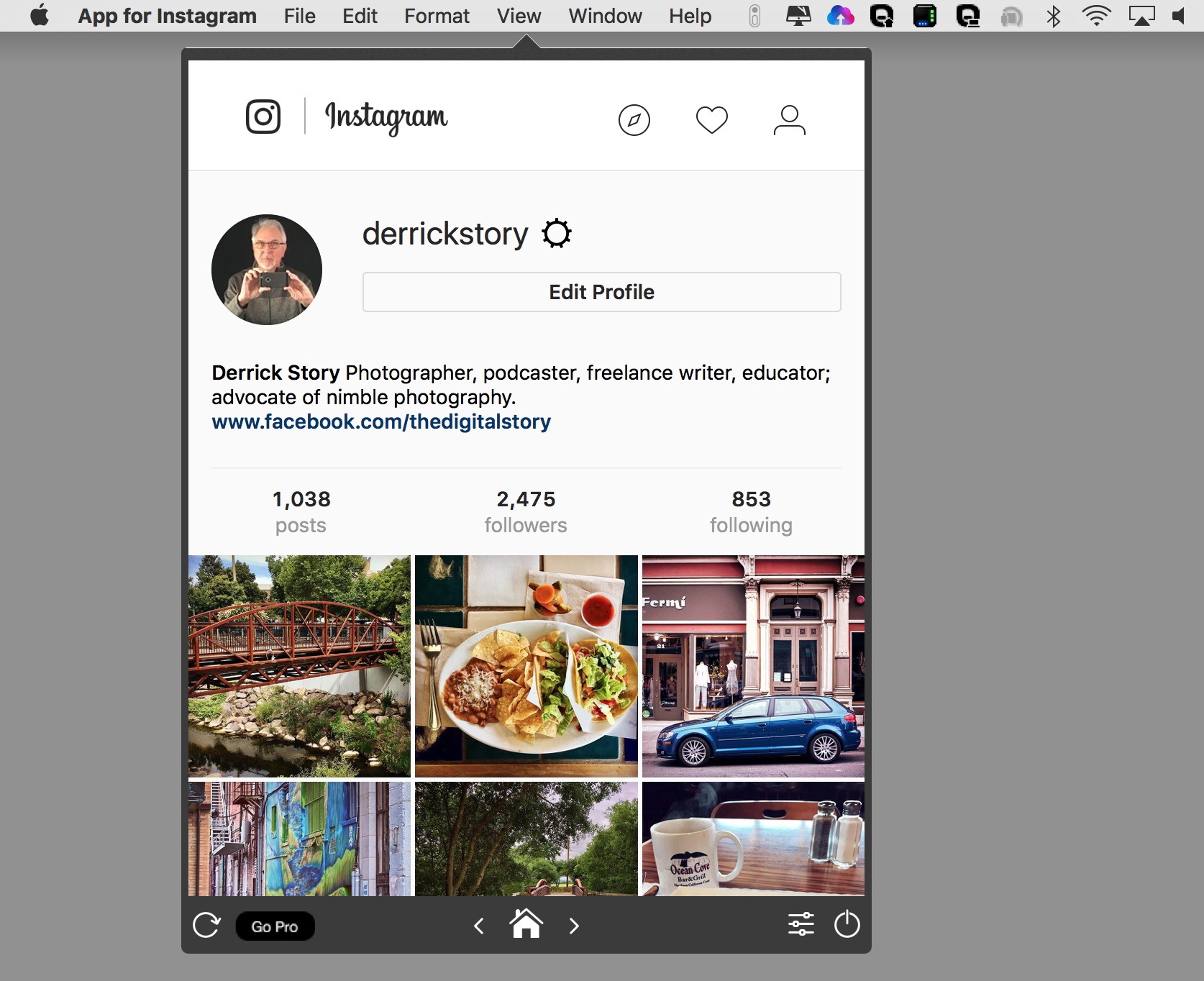
Task: Open the Edit menu
Action: [360, 16]
